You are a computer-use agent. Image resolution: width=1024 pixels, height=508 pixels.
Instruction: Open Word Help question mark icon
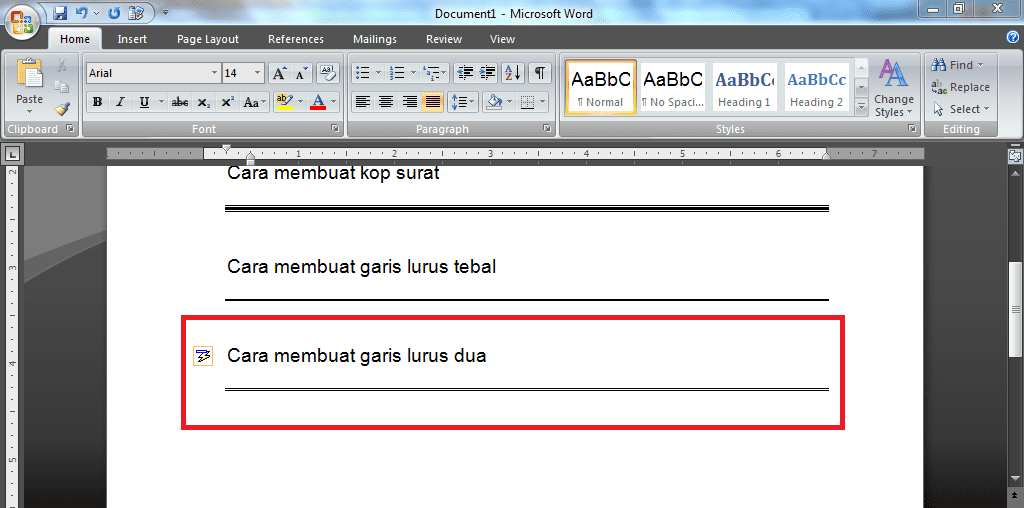pos(1013,37)
